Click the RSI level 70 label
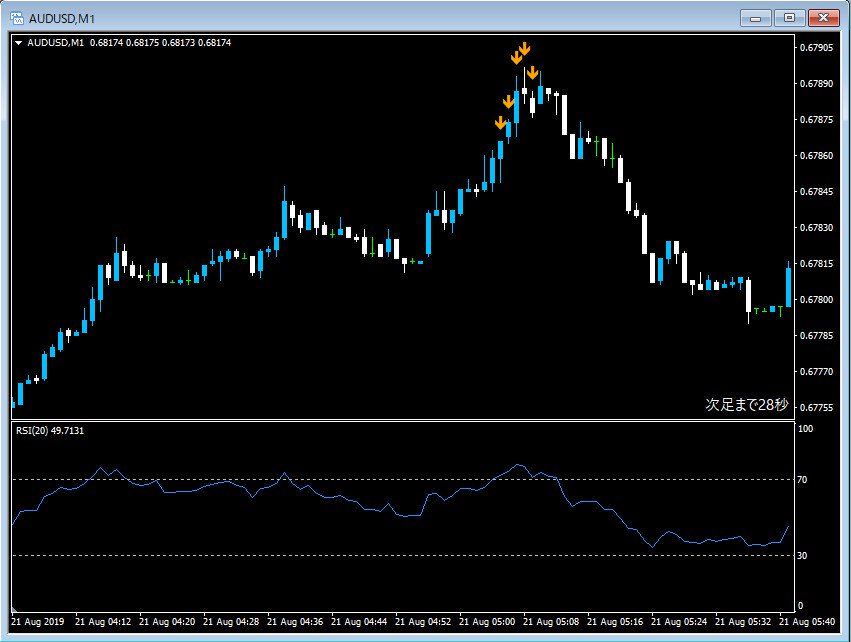The image size is (851, 642). (x=802, y=480)
